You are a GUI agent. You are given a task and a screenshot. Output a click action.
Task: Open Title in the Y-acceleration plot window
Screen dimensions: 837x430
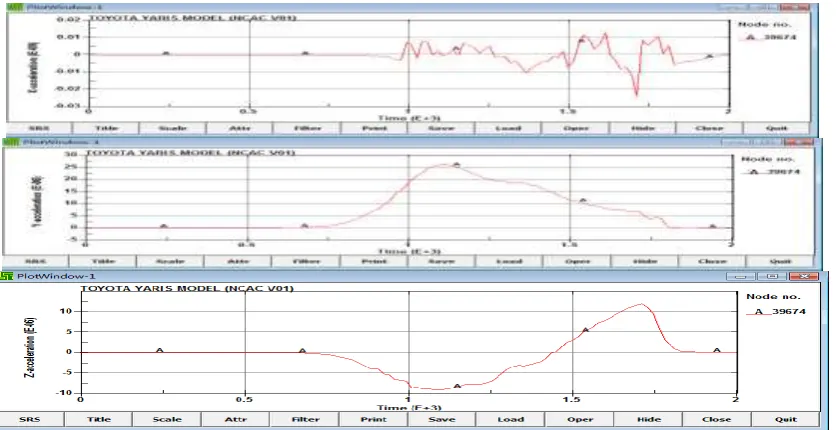[102, 261]
